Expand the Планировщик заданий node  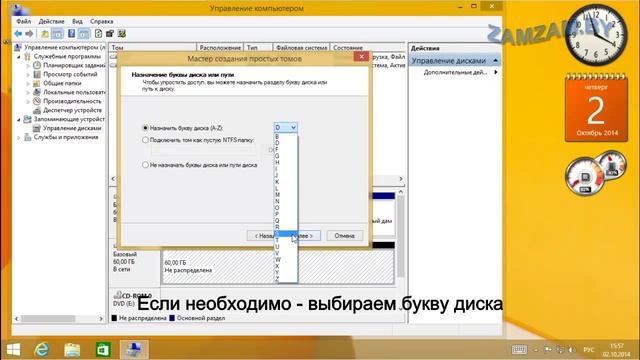(28, 65)
